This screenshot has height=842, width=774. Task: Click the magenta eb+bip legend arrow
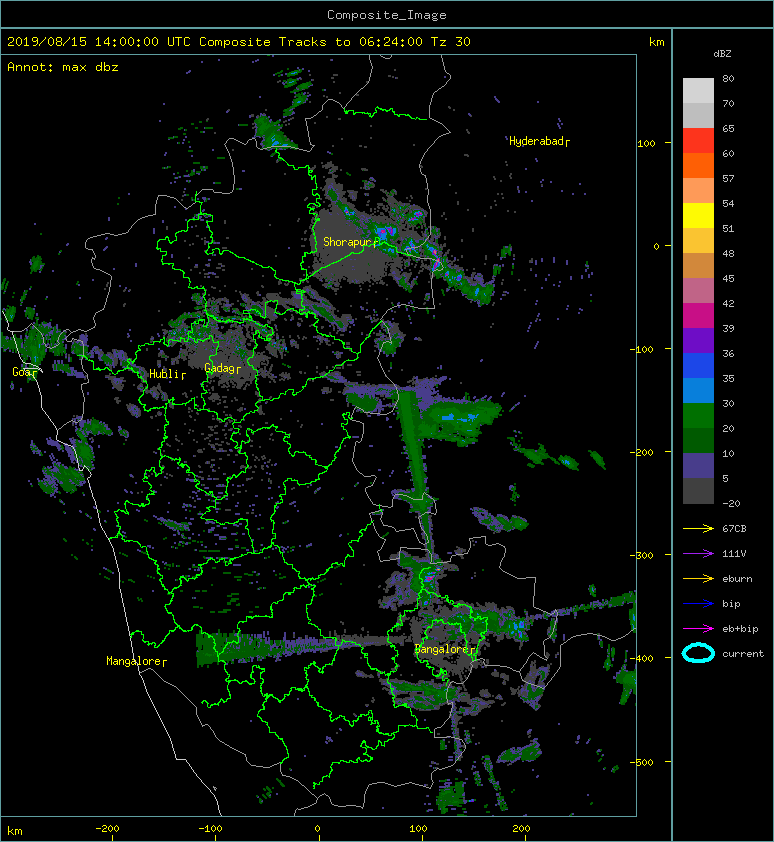tap(698, 629)
